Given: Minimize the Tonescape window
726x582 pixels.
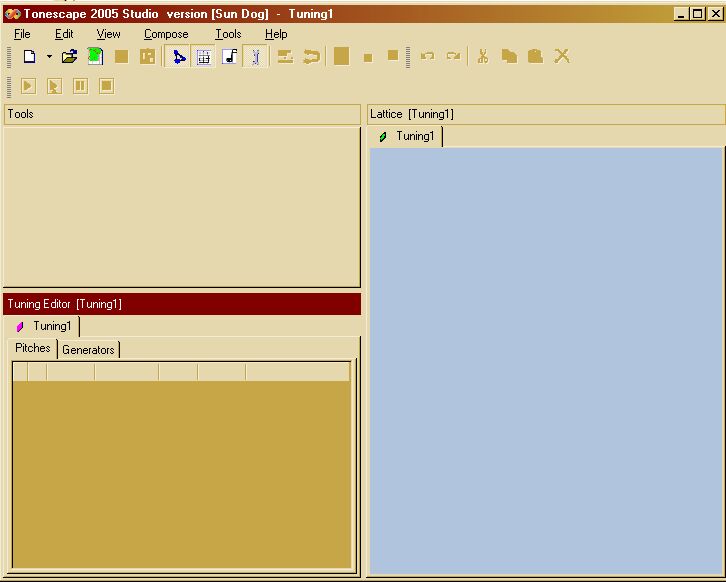Looking at the screenshot, I should [x=680, y=14].
